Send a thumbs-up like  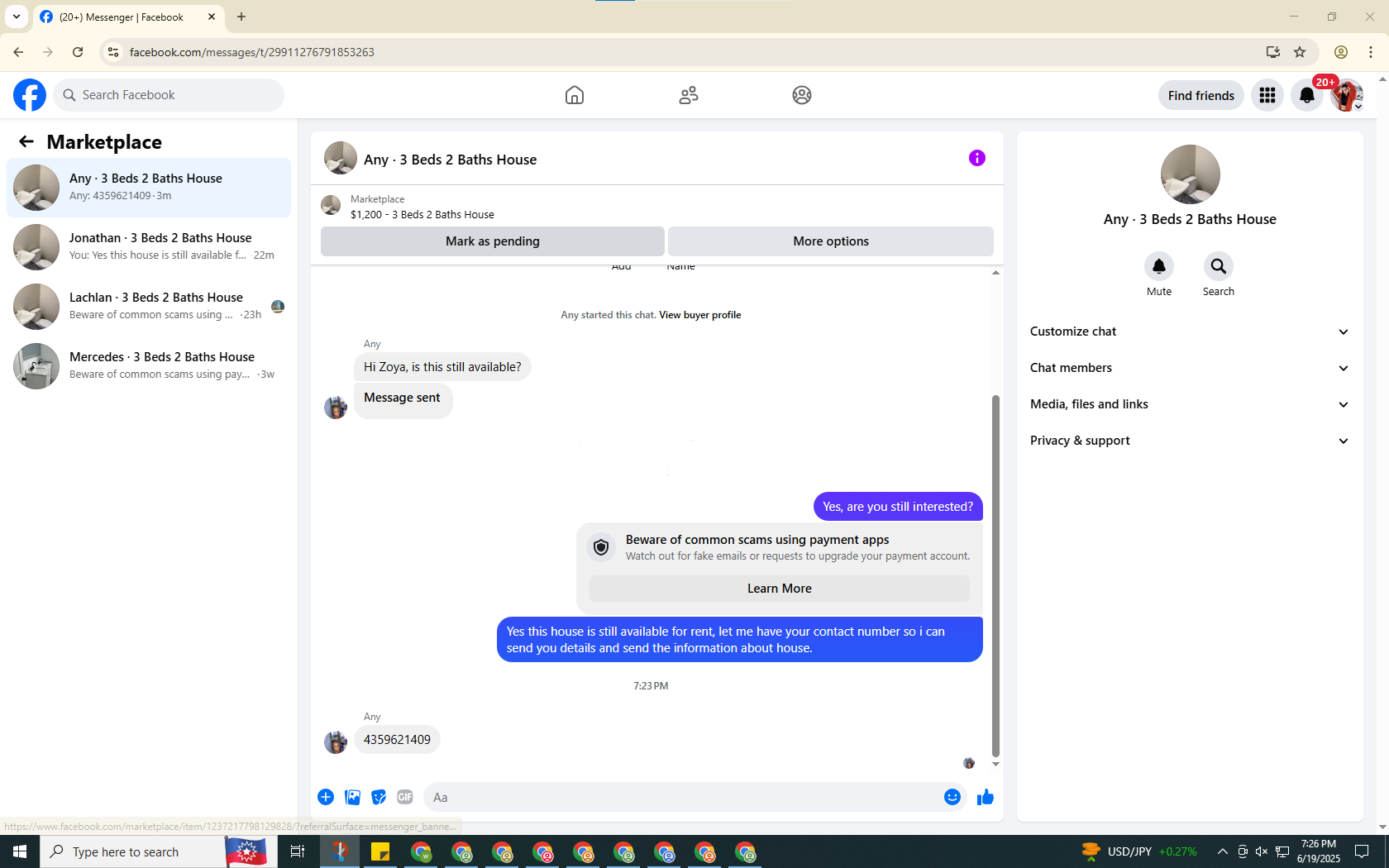pyautogui.click(x=986, y=797)
